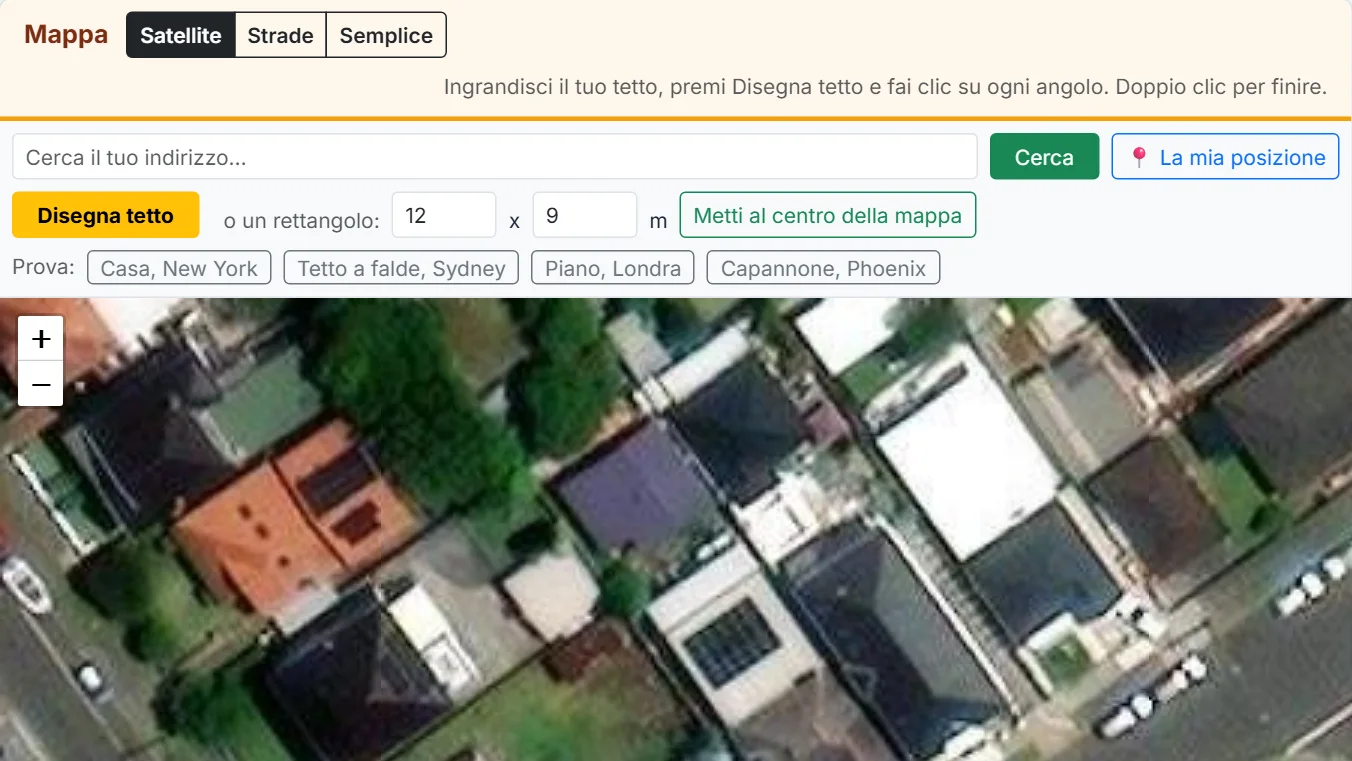
Task: Try the Capannone, Phoenix example
Action: (x=823, y=268)
